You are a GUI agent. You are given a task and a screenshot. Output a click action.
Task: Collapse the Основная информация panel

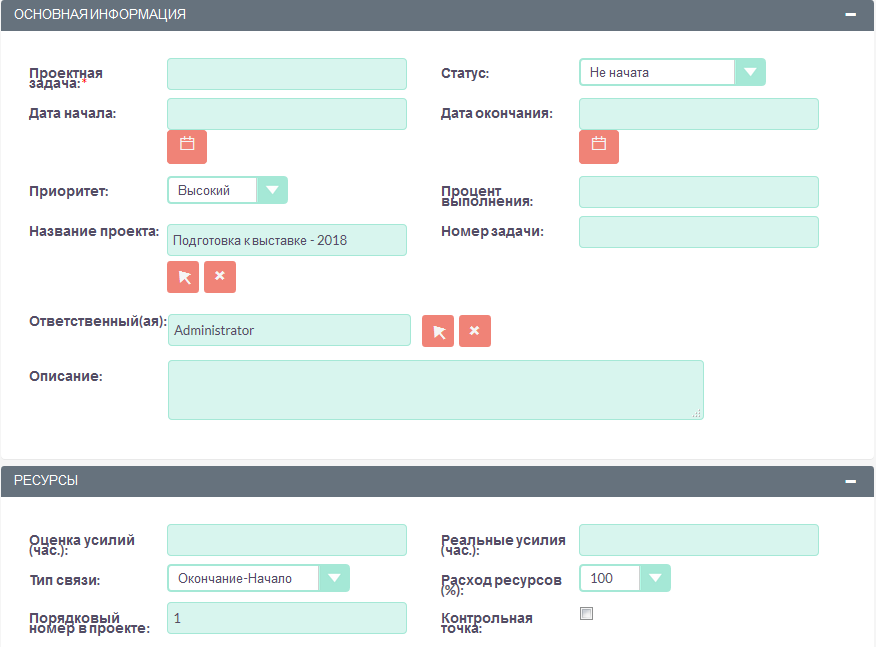[x=851, y=15]
